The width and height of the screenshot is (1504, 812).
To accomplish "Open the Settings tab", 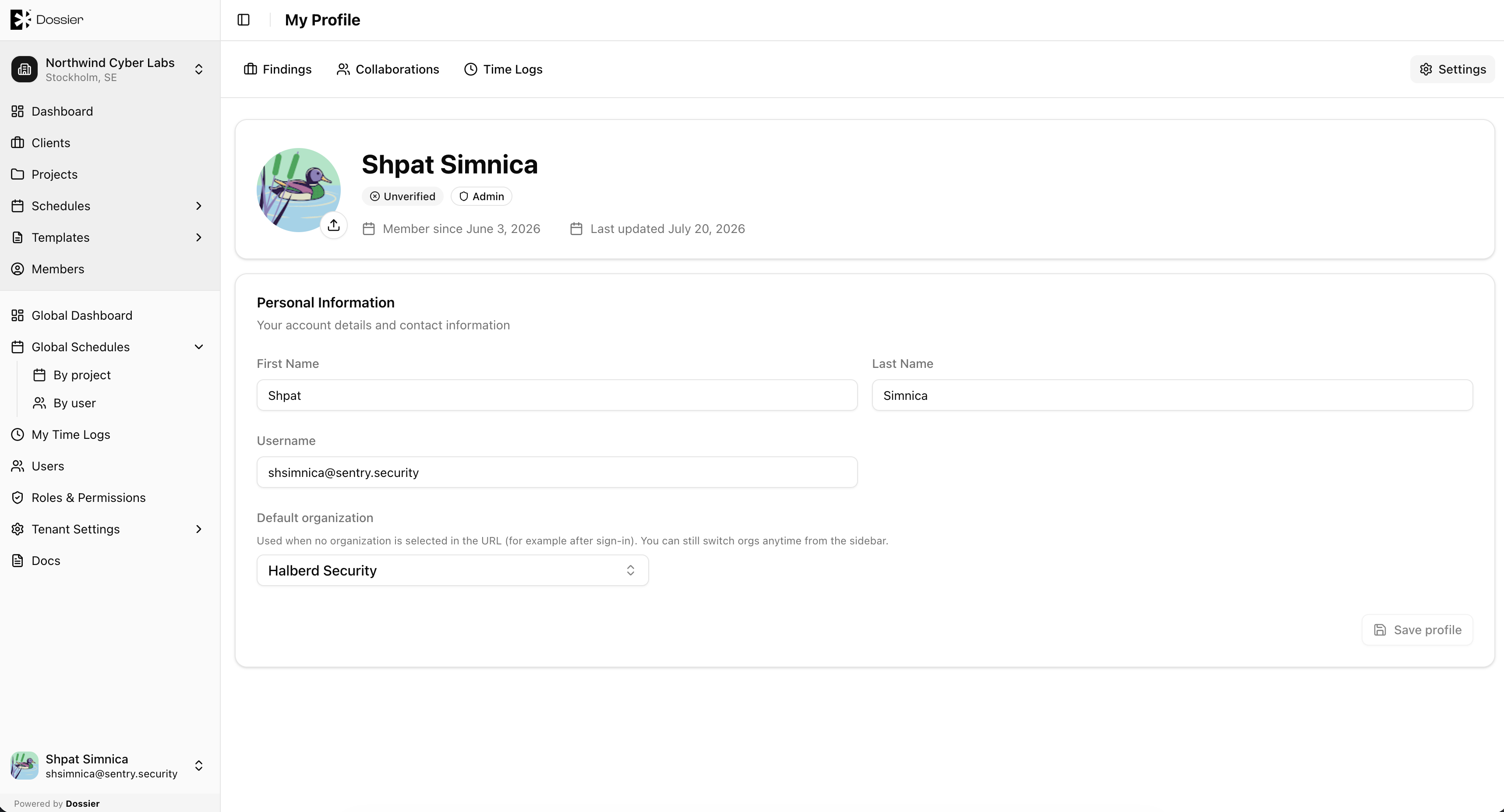I will [1453, 69].
